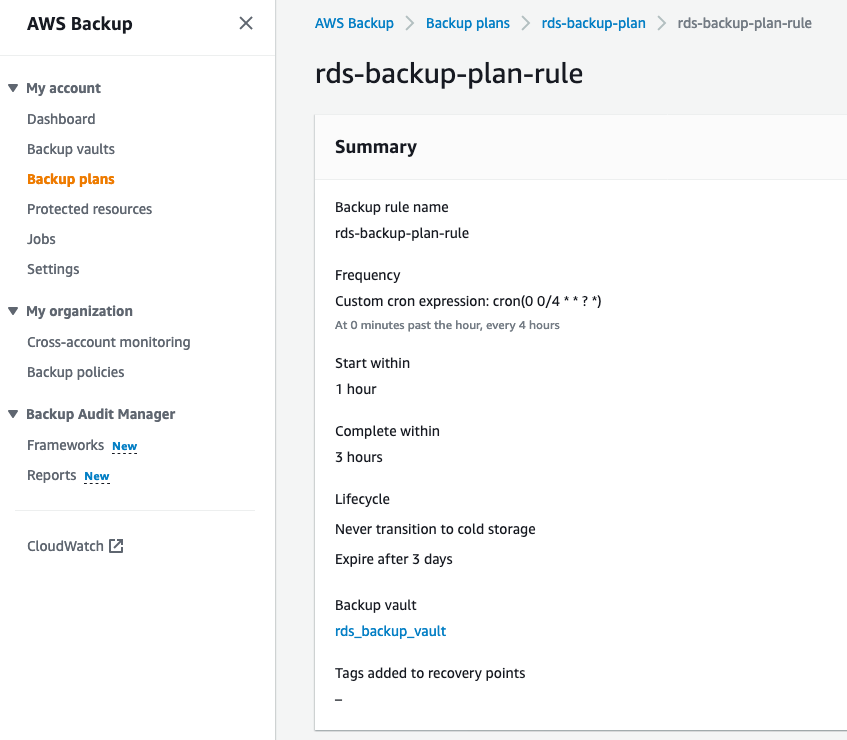
Task: Collapse the My account section
Action: pos(13,88)
